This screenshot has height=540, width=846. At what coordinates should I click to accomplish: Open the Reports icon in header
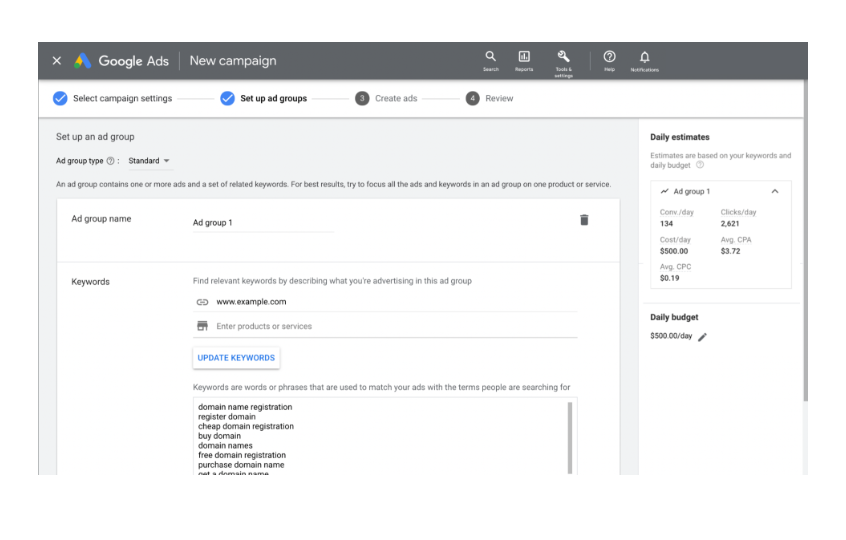point(524,61)
